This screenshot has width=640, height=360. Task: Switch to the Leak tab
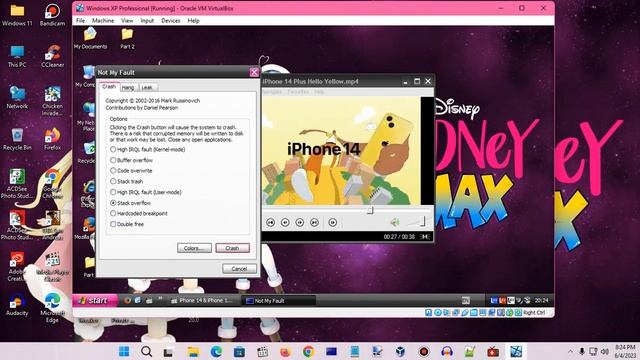click(147, 87)
